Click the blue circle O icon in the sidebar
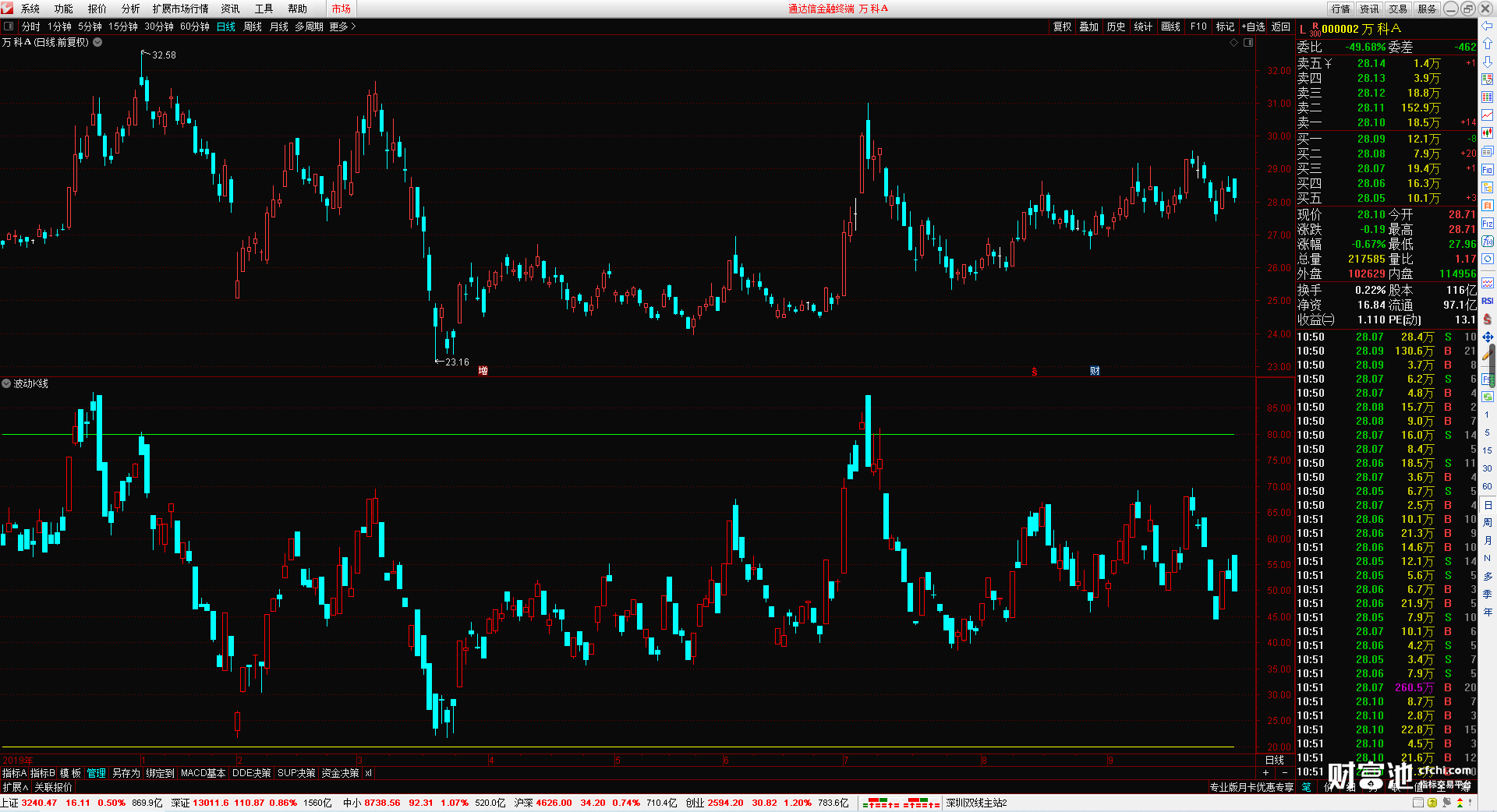Image resolution: width=1497 pixels, height=812 pixels. click(x=1487, y=259)
